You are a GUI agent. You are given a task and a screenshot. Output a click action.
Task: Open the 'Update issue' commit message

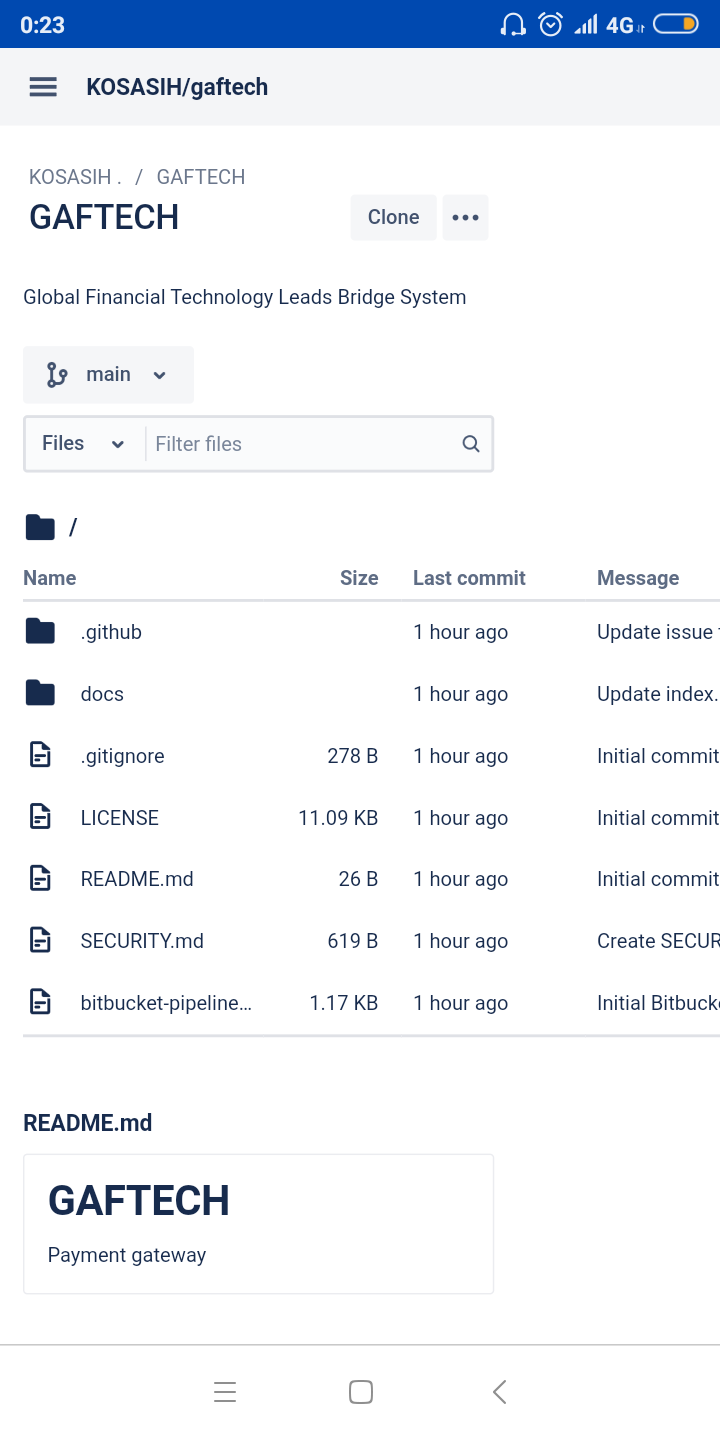pyautogui.click(x=658, y=632)
